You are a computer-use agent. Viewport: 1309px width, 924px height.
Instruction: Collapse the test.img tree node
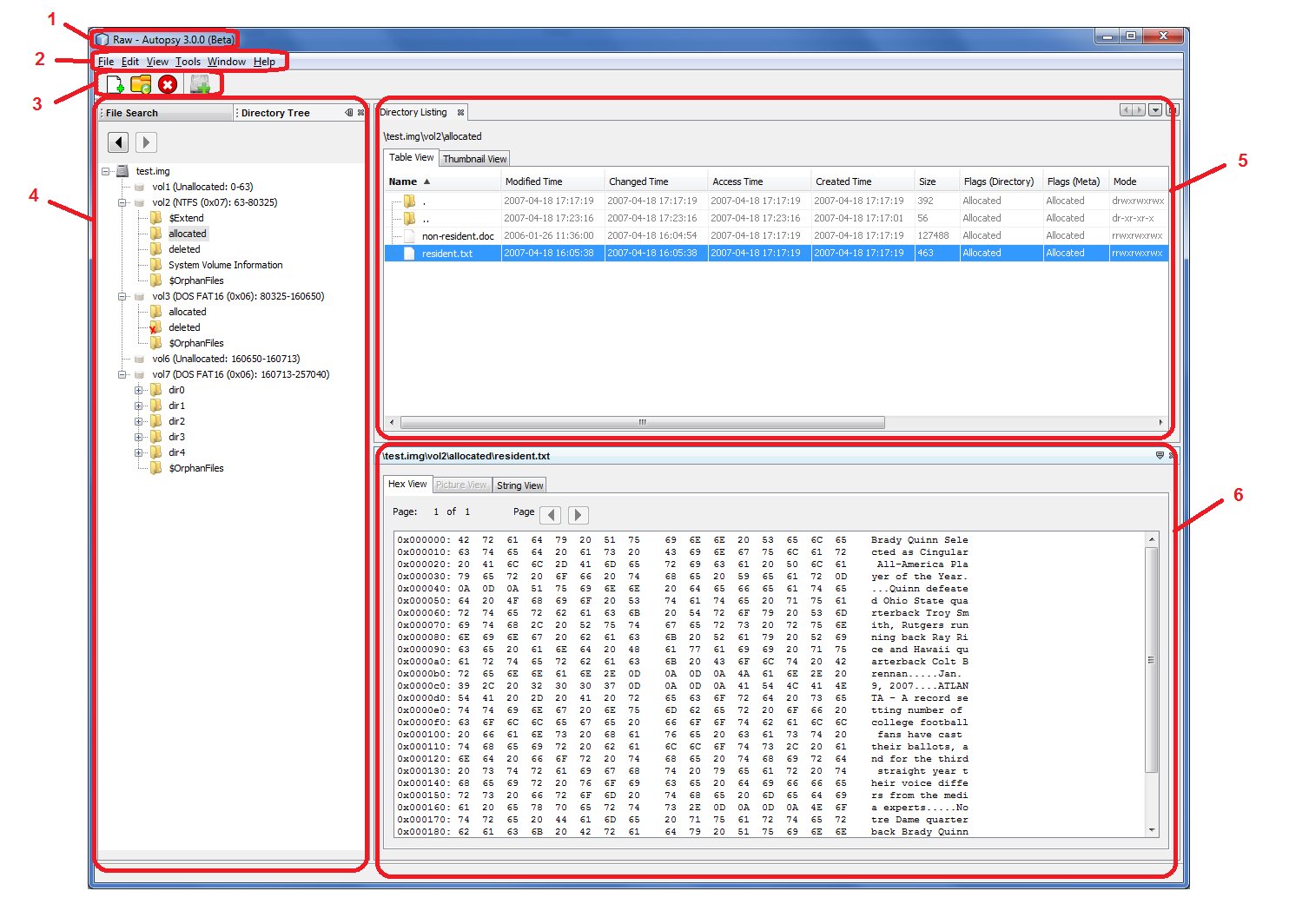coord(106,171)
